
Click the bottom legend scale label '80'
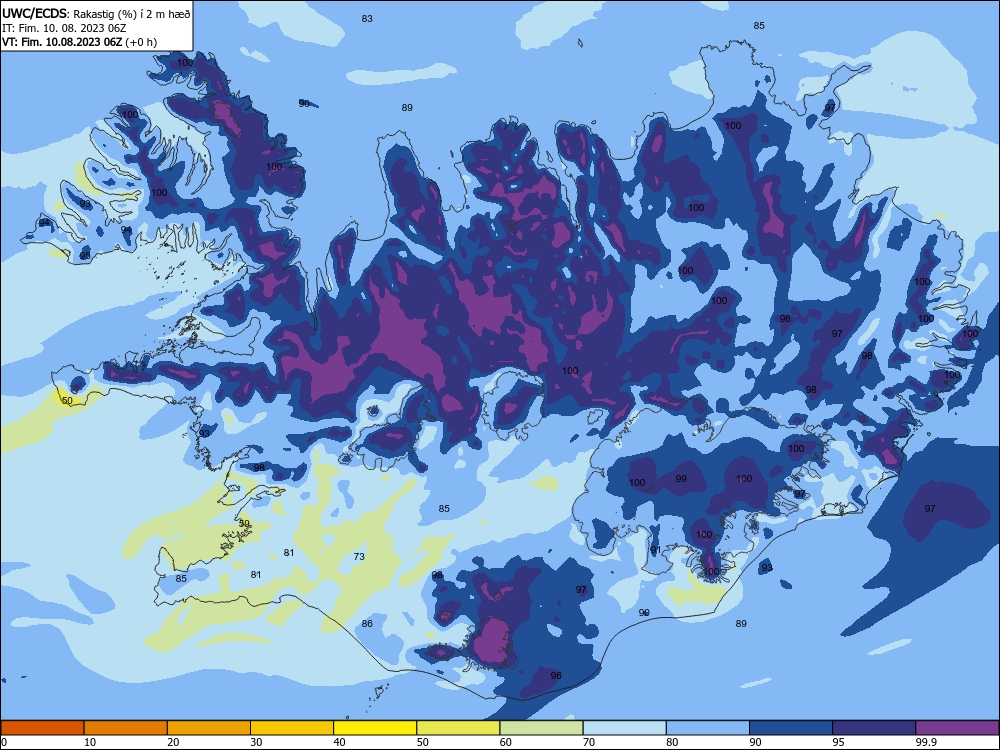[672, 742]
